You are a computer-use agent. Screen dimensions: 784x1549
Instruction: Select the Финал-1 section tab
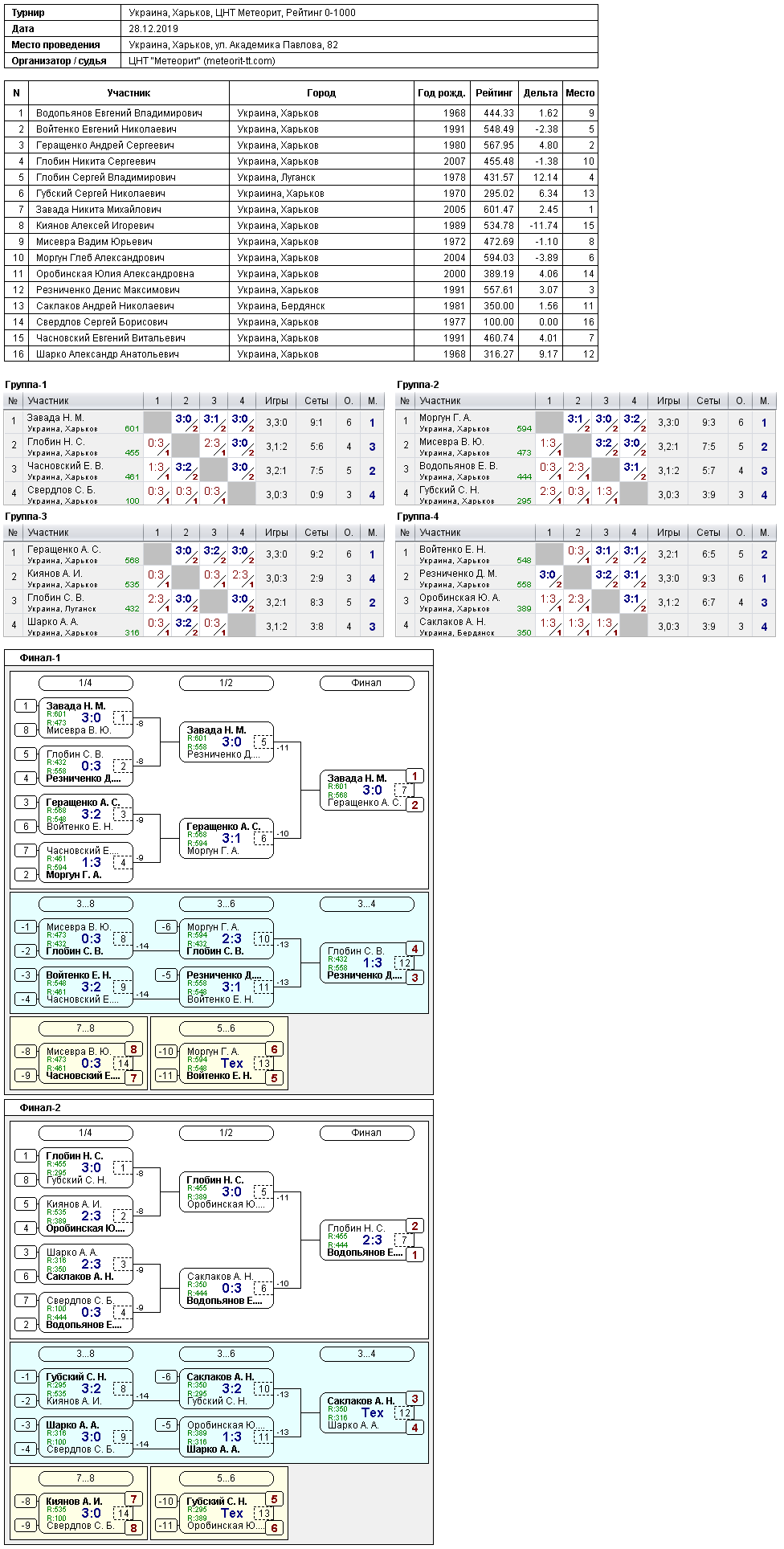click(40, 658)
